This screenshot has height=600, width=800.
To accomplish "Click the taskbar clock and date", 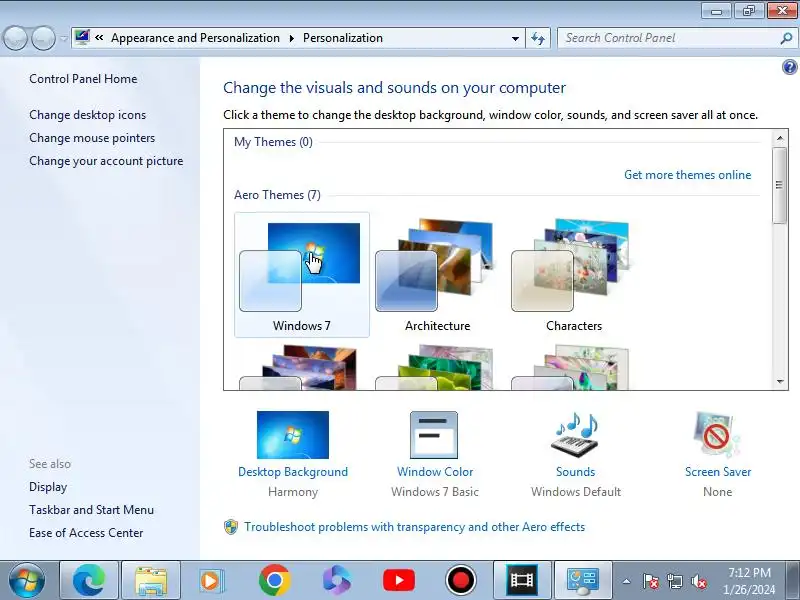I will 749,581.
